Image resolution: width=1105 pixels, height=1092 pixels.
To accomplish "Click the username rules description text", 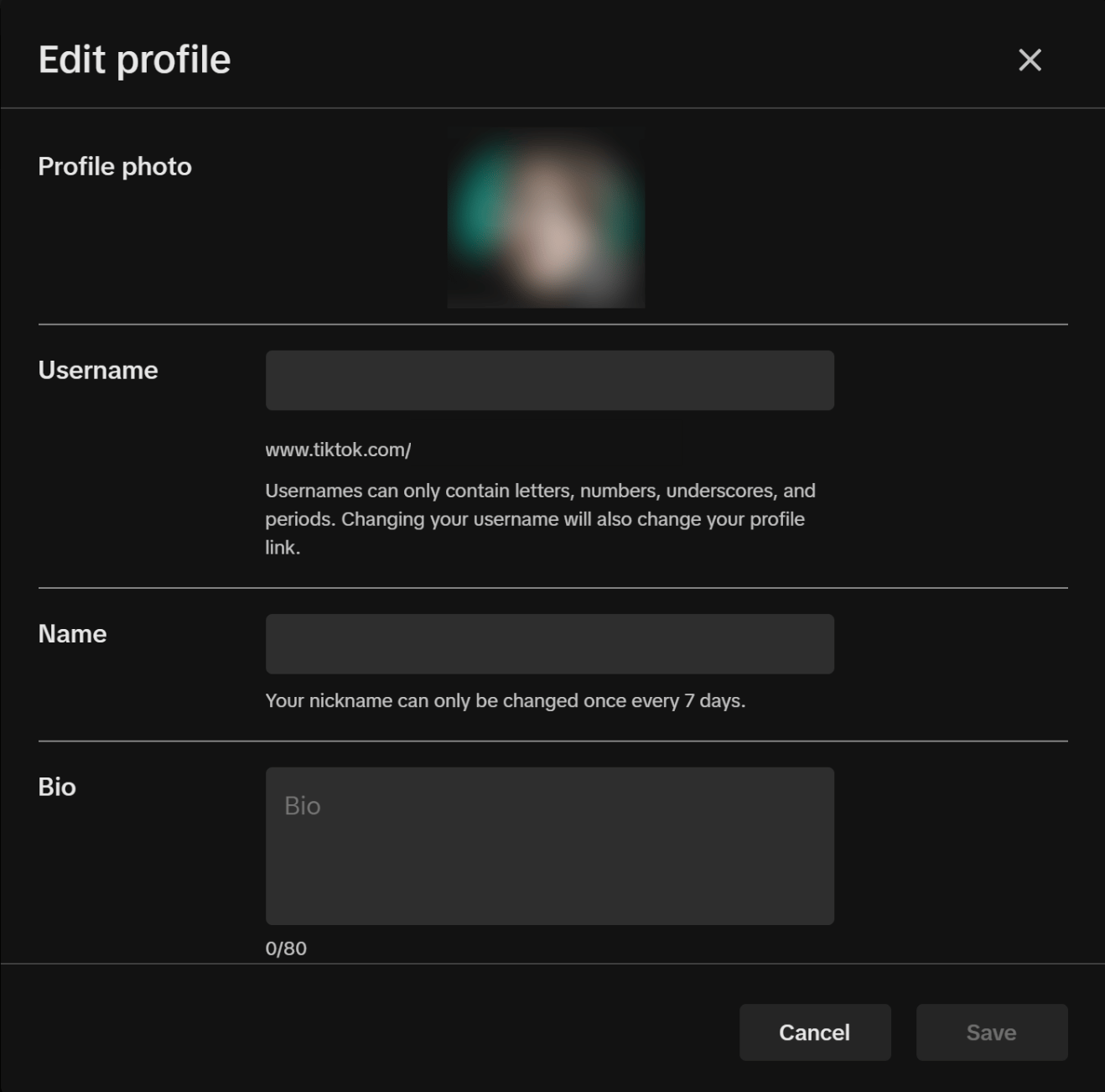I will (x=539, y=519).
